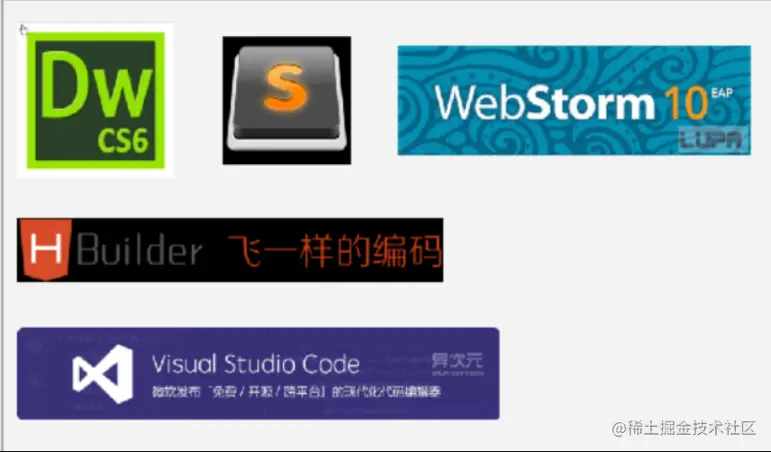Image resolution: width=771 pixels, height=452 pixels.
Task: Click the "飞一样的编码" slogan text
Action: [x=334, y=251]
